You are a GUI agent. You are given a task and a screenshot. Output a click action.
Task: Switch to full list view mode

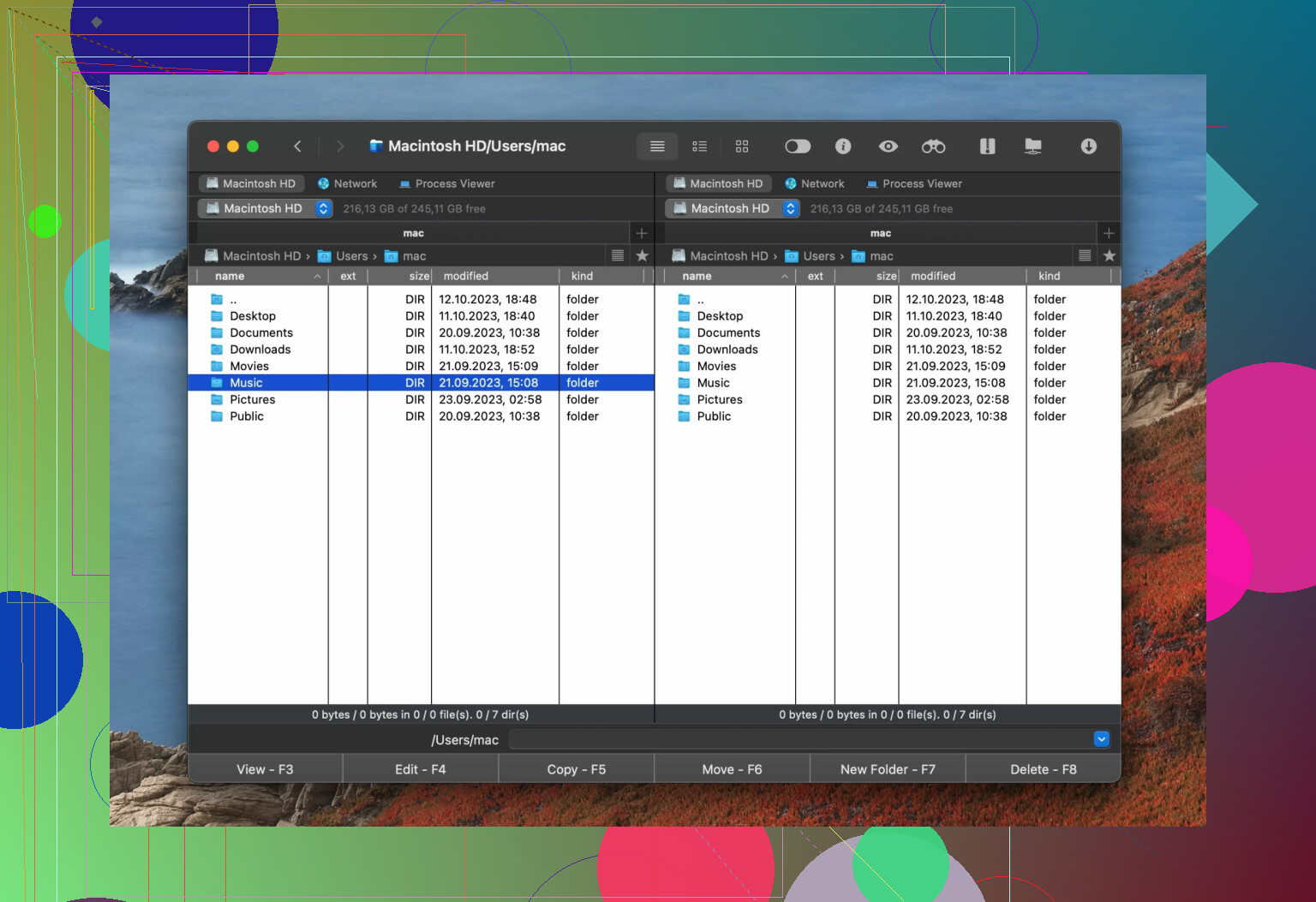click(657, 146)
